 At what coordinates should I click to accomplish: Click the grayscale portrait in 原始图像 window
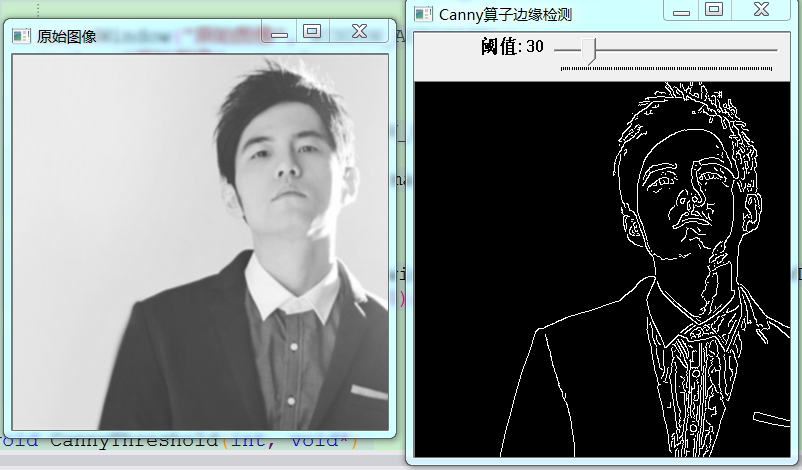pos(200,242)
